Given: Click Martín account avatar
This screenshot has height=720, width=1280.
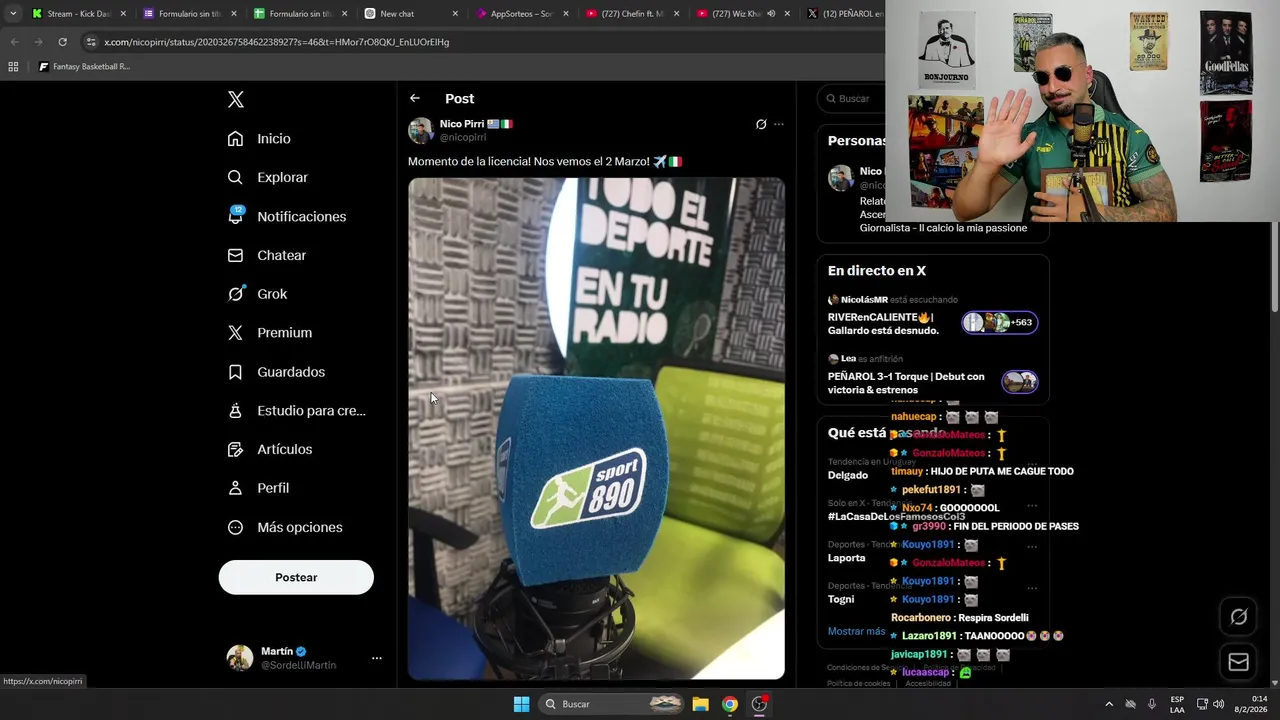Looking at the screenshot, I should pyautogui.click(x=240, y=657).
